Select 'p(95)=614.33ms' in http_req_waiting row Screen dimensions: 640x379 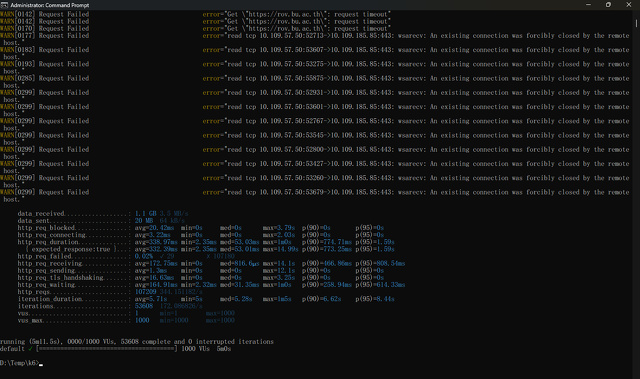(380, 285)
